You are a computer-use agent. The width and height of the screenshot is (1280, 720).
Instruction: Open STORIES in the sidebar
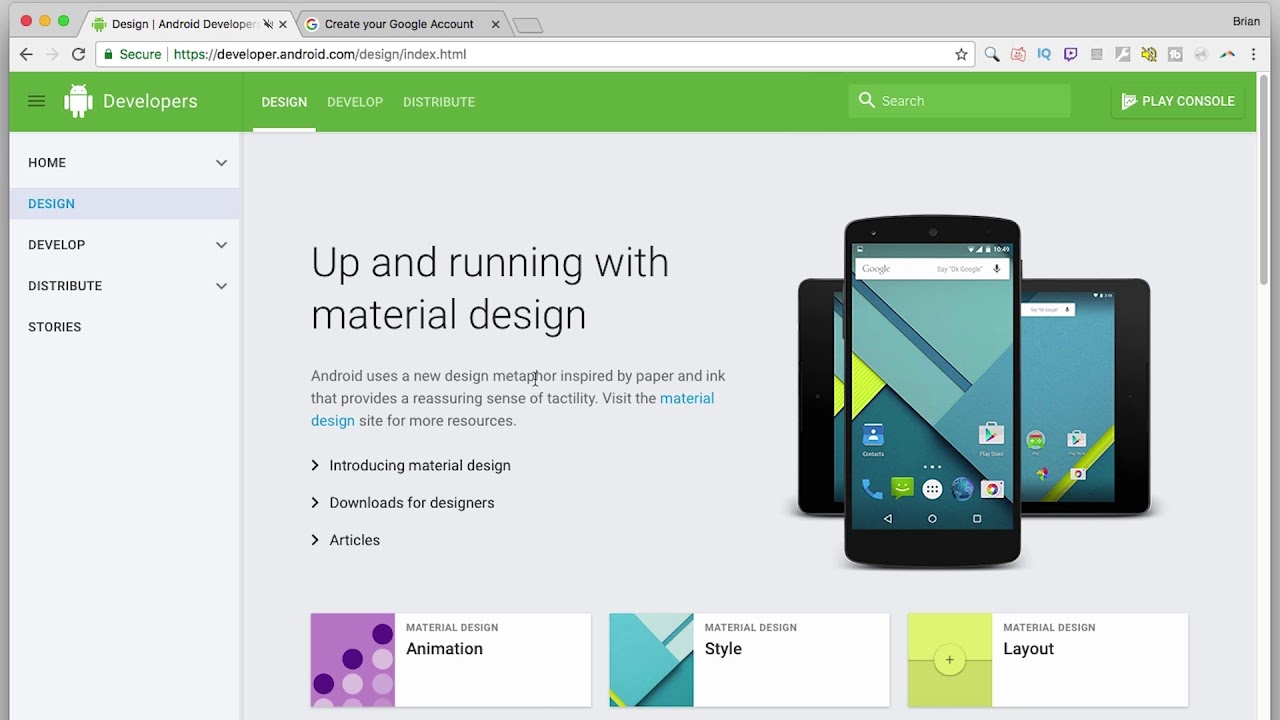(54, 327)
